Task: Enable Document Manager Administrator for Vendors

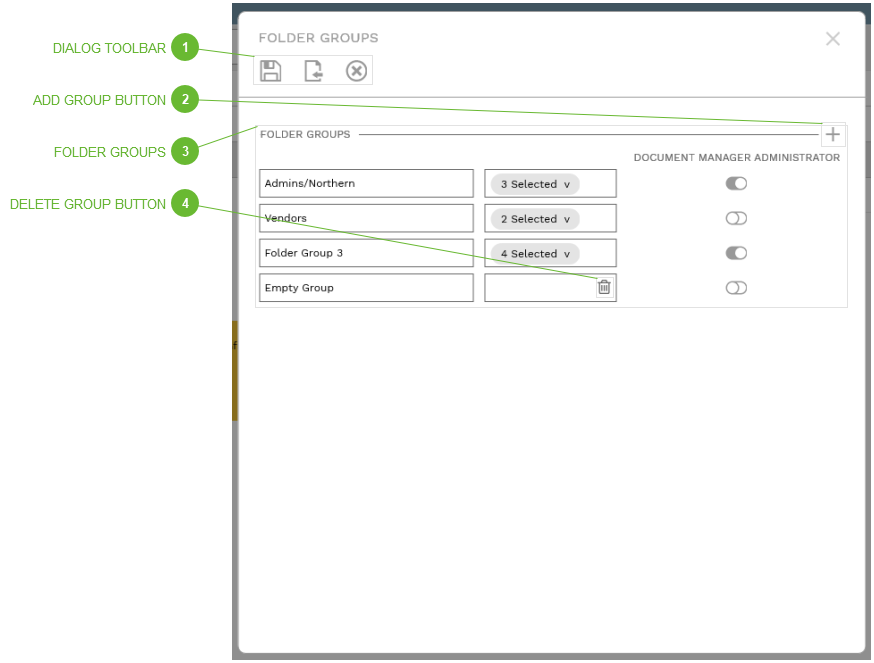Action: pos(736,218)
